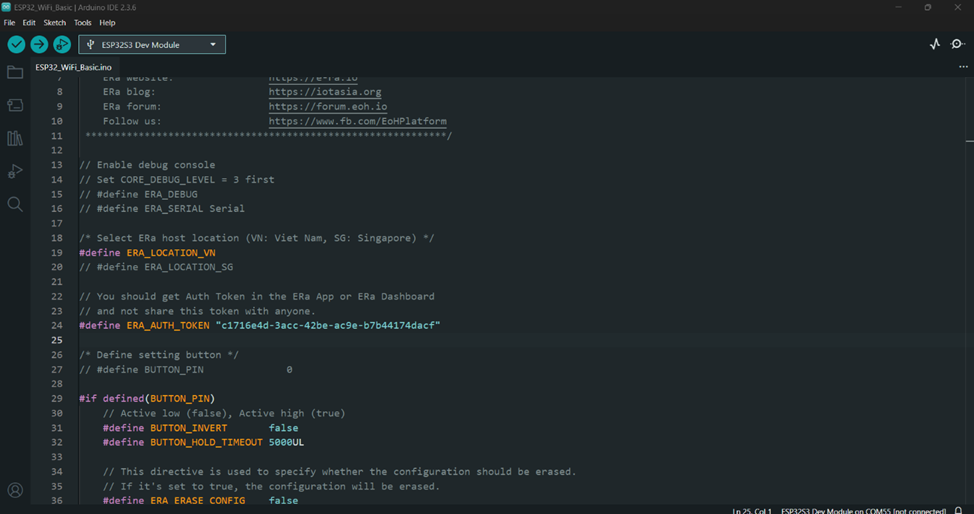
Task: Open the https://forum.eoh.io link
Action: click(328, 106)
